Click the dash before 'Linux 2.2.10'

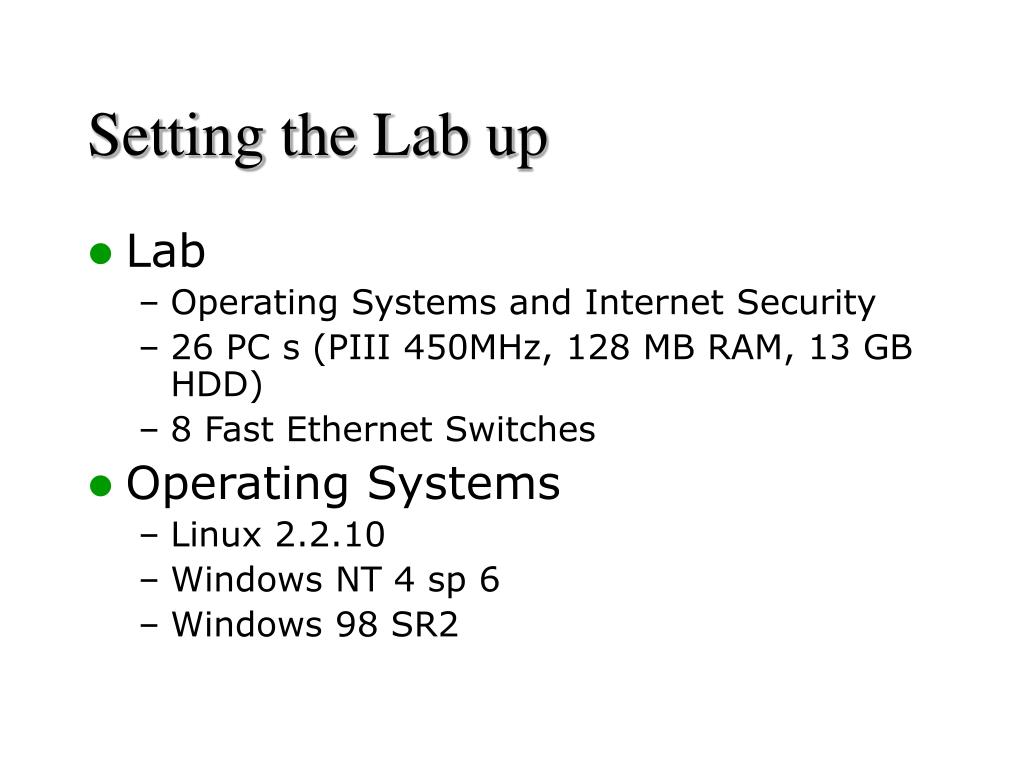(149, 536)
